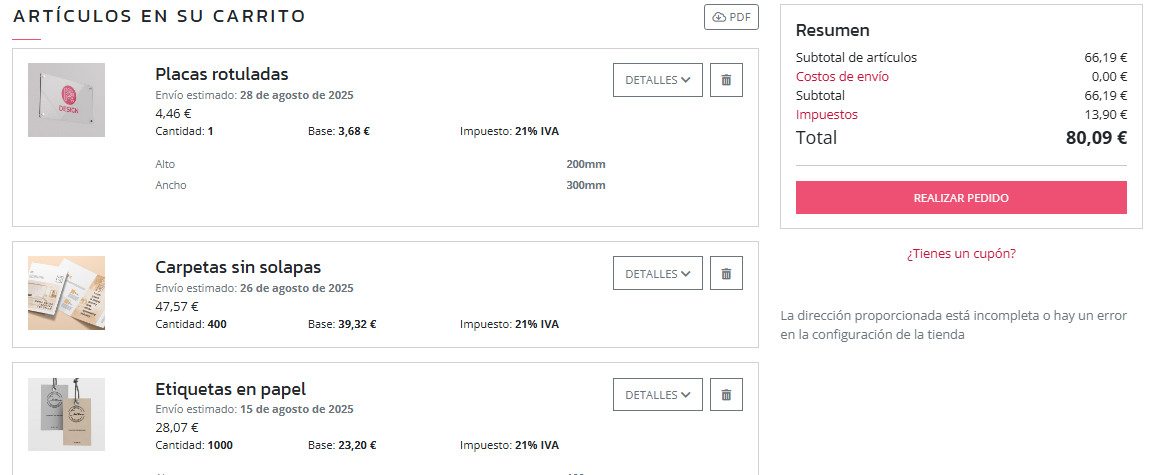
Task: Click the Total amount 80,09 €
Action: 1096,138
